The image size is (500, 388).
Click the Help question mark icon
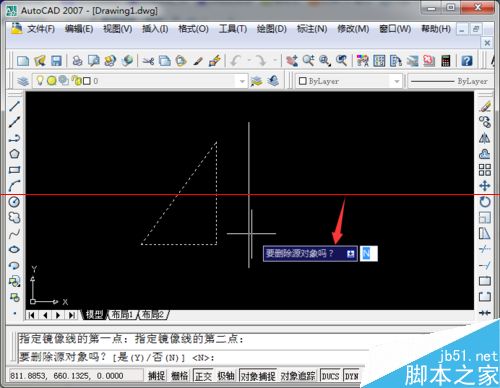click(467, 61)
